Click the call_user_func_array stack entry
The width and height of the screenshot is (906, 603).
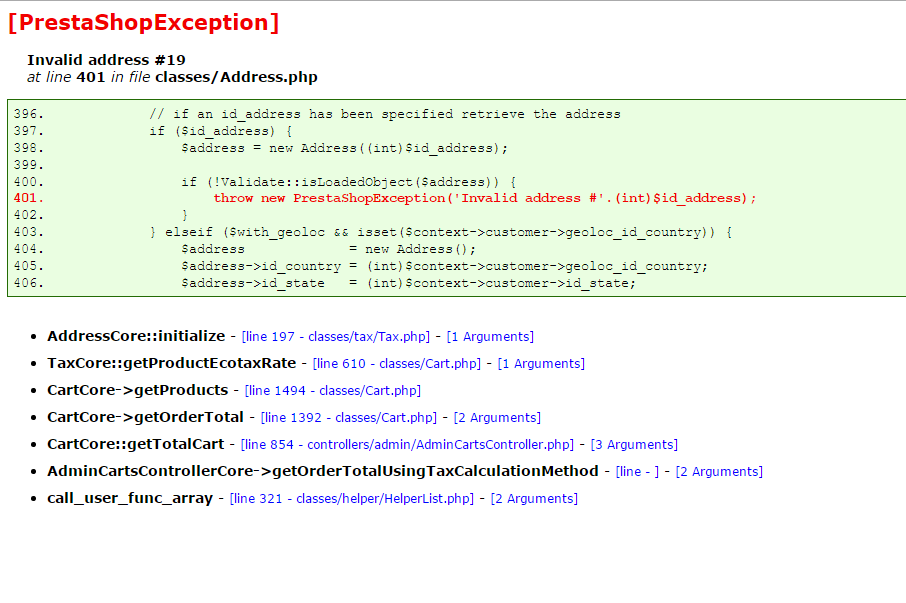point(130,498)
